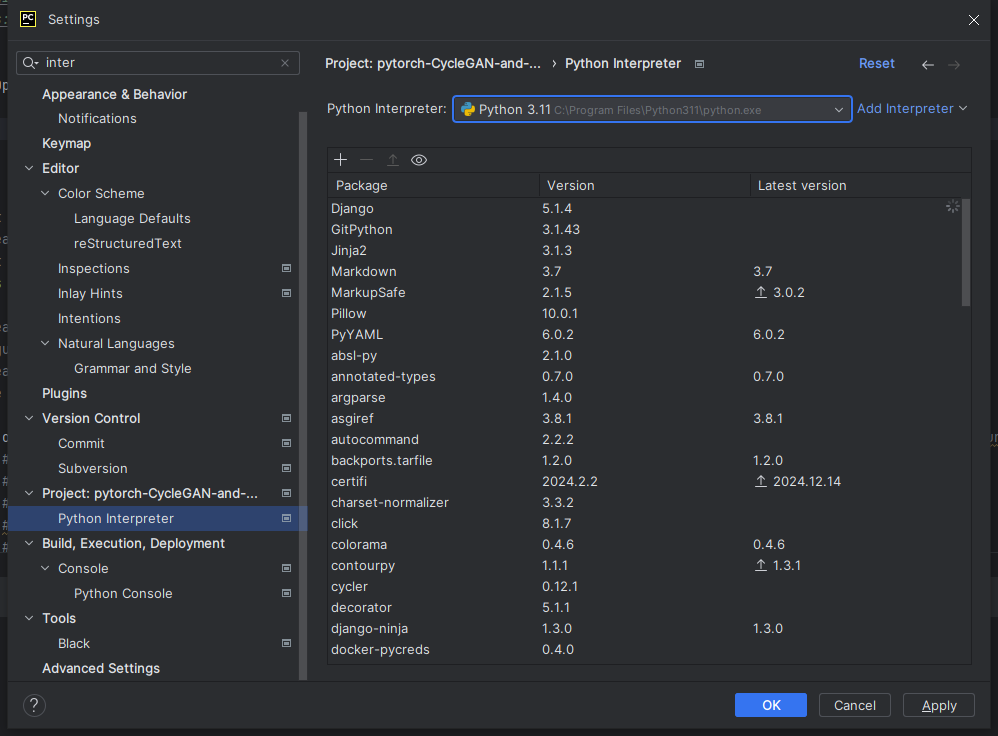Screen dimensions: 998x736
Task: Click the search magnifier icon
Action: point(30,62)
